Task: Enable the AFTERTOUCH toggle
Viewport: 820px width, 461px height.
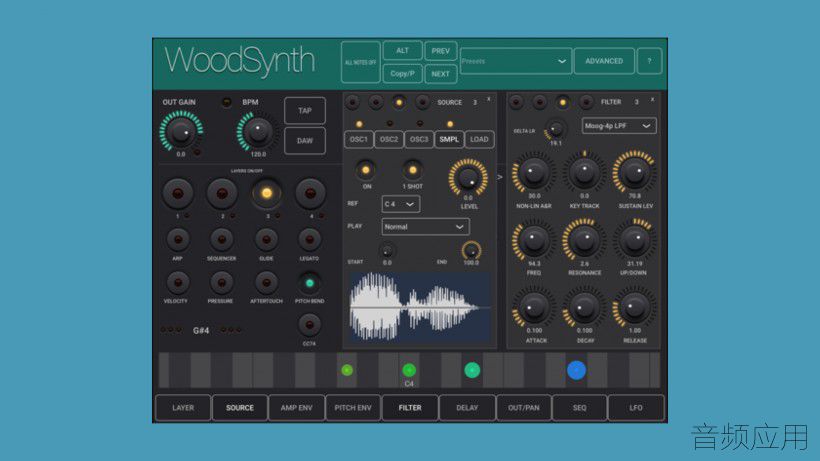Action: click(x=266, y=283)
